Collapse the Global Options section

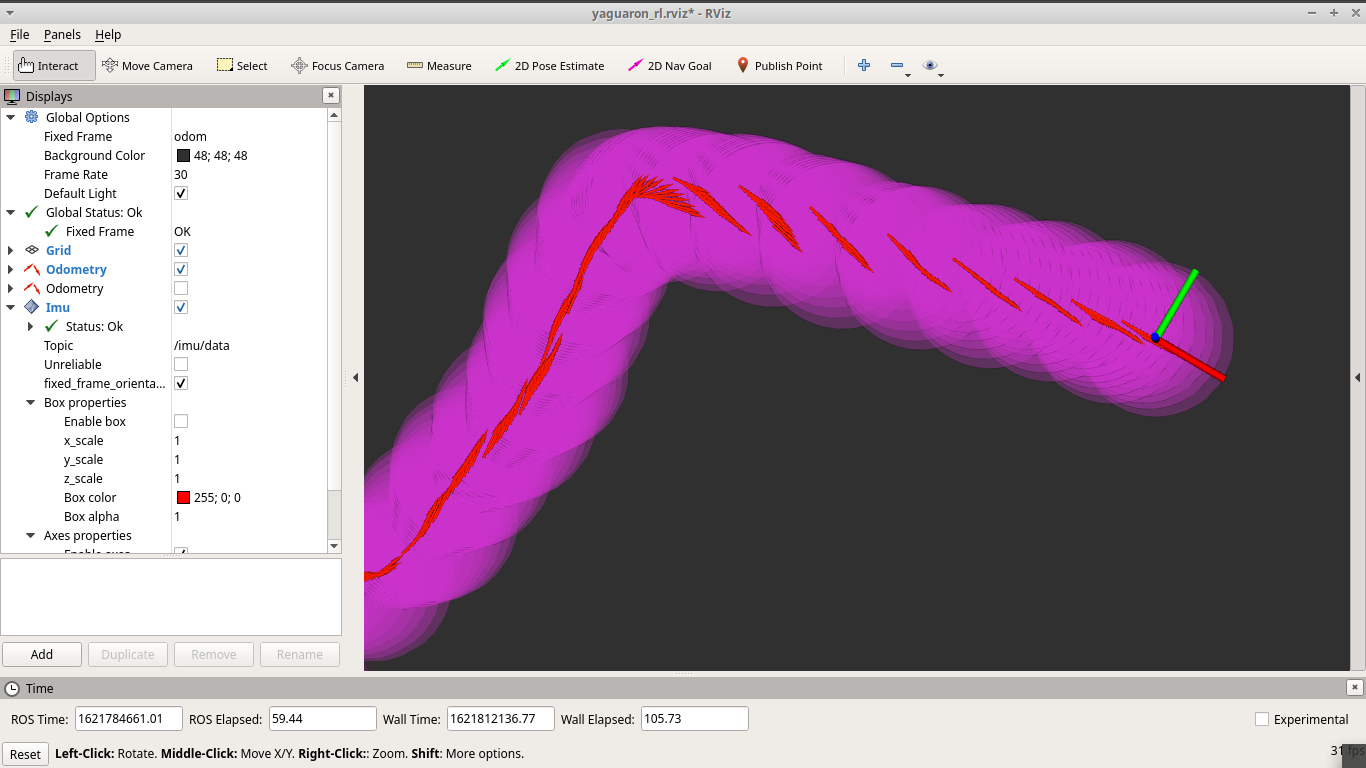(x=11, y=117)
